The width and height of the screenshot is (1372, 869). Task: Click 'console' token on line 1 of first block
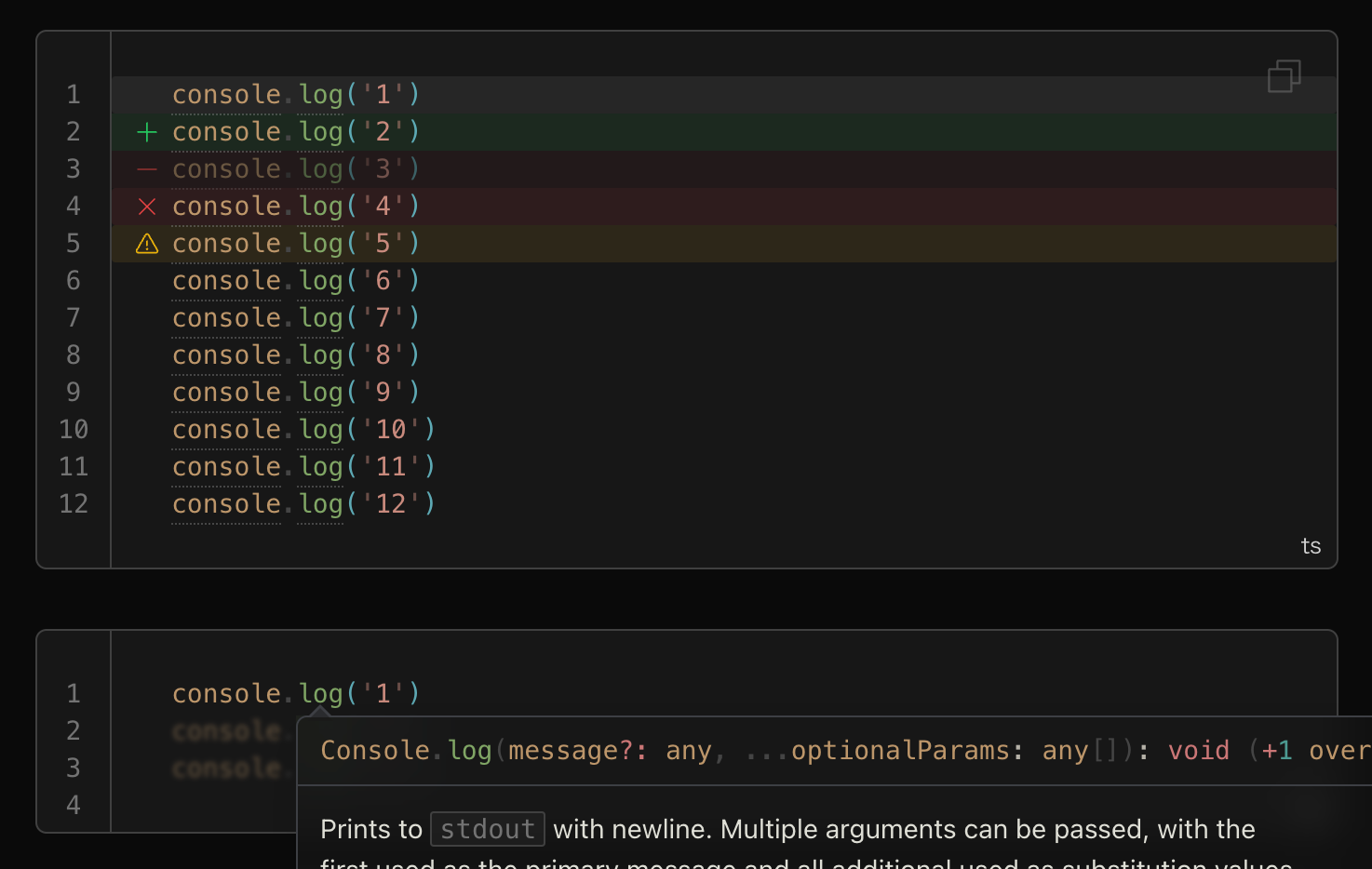(226, 95)
